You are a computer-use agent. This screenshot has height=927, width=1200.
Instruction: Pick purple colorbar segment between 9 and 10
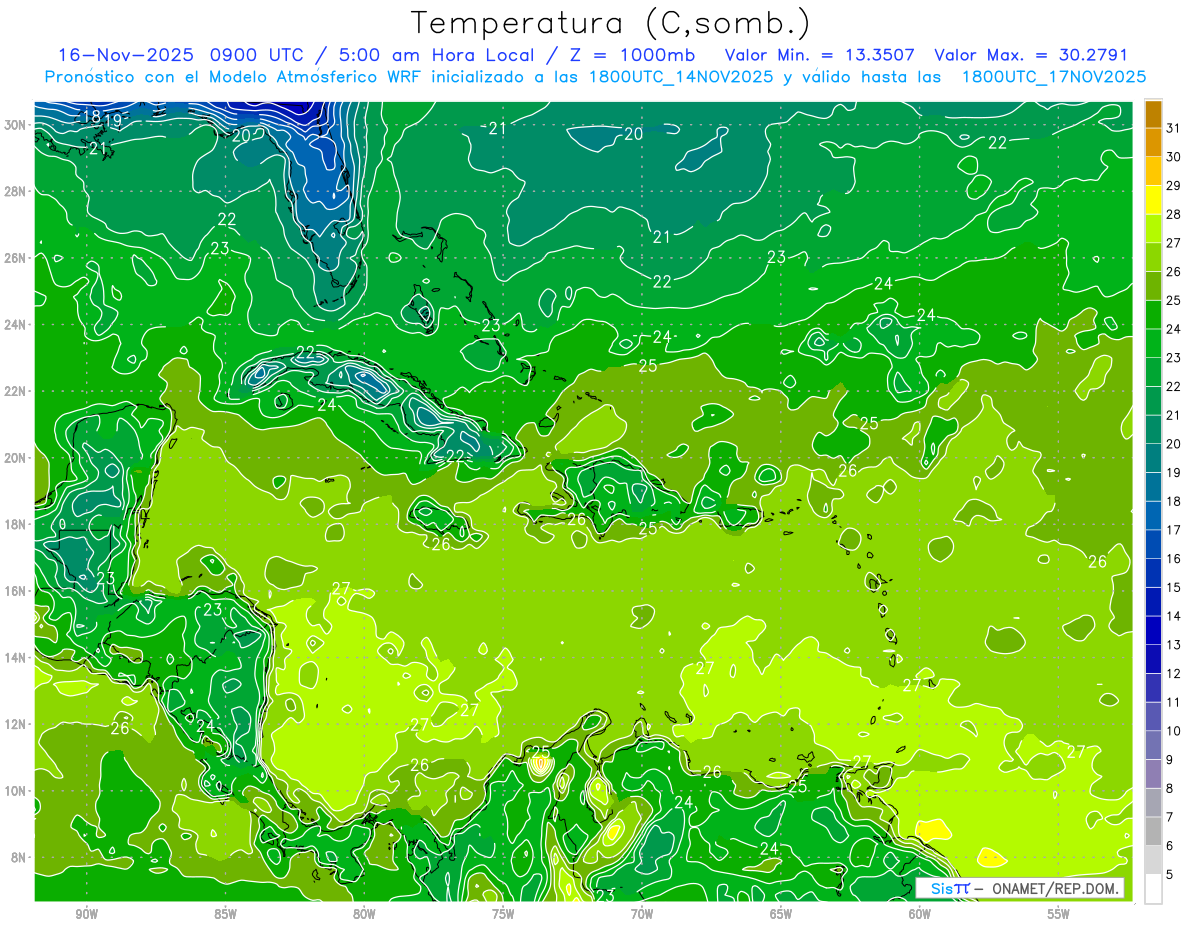(x=1153, y=745)
